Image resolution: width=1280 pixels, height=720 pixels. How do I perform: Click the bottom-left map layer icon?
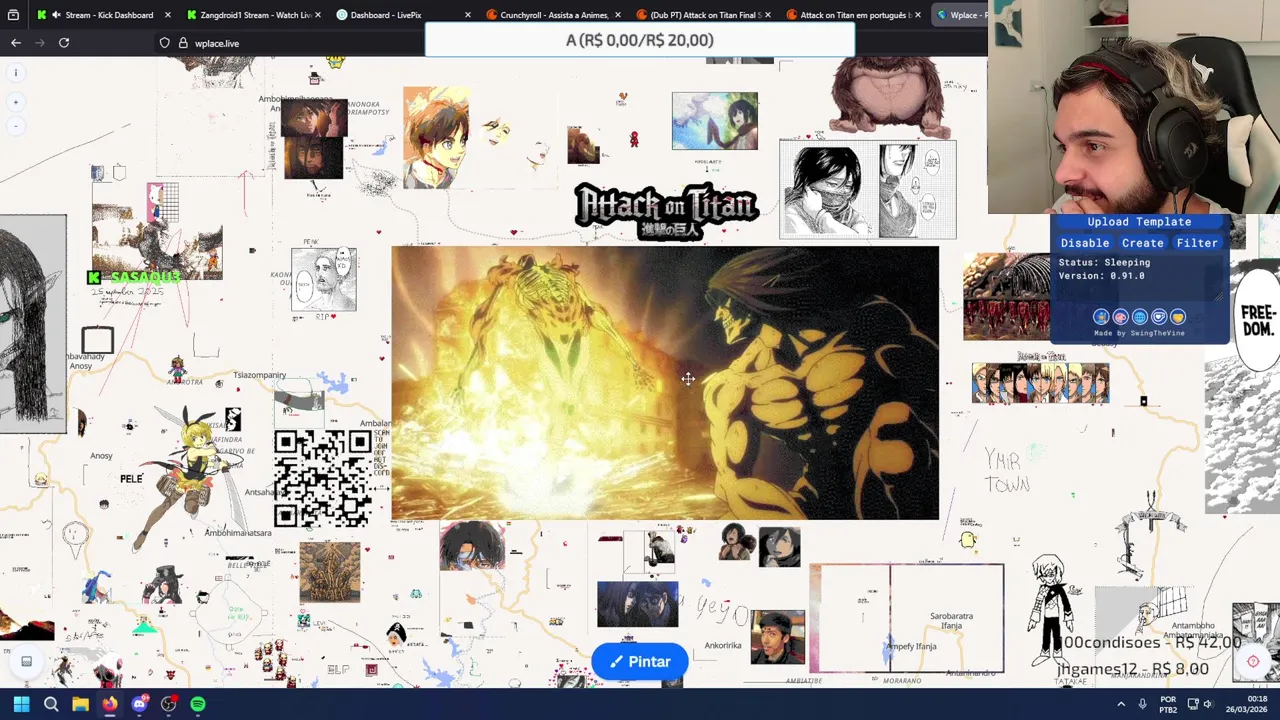click(27, 661)
